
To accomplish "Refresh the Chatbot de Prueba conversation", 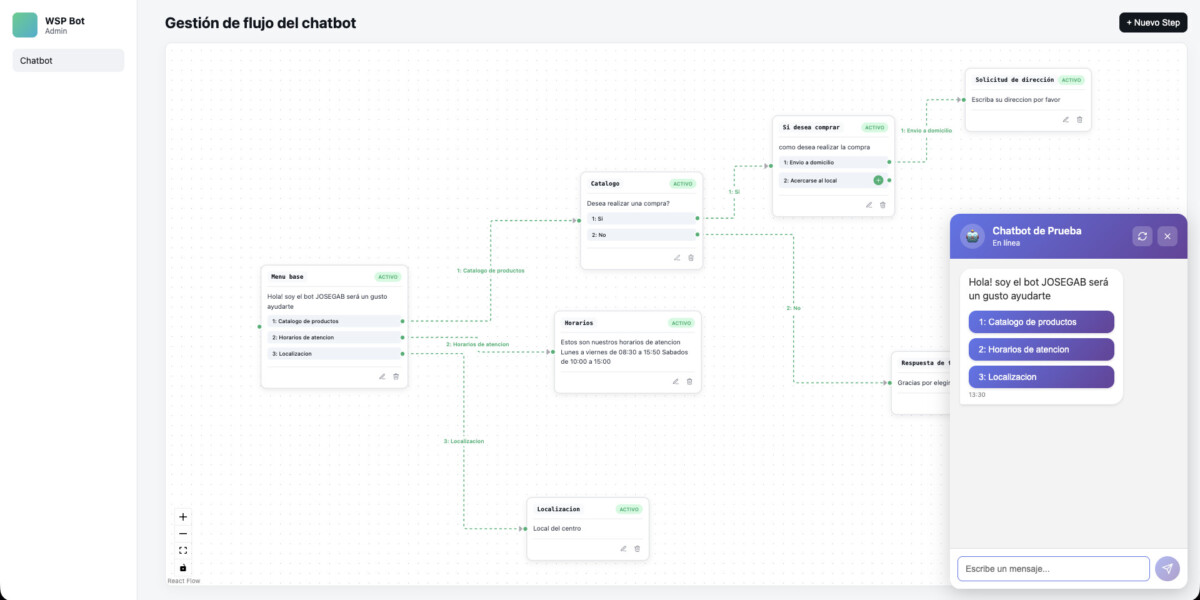I will pyautogui.click(x=1142, y=235).
